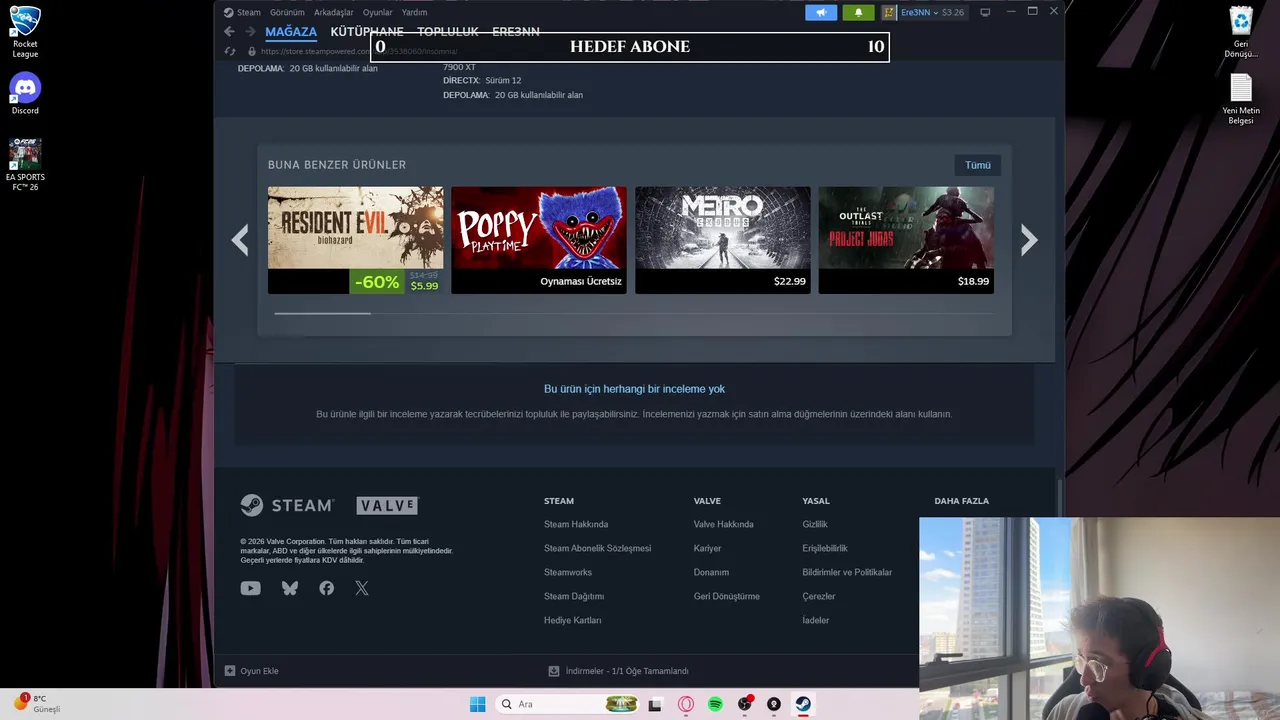Switch Steam to Big Picture mode icon
This screenshot has width=1280, height=720.
(985, 12)
